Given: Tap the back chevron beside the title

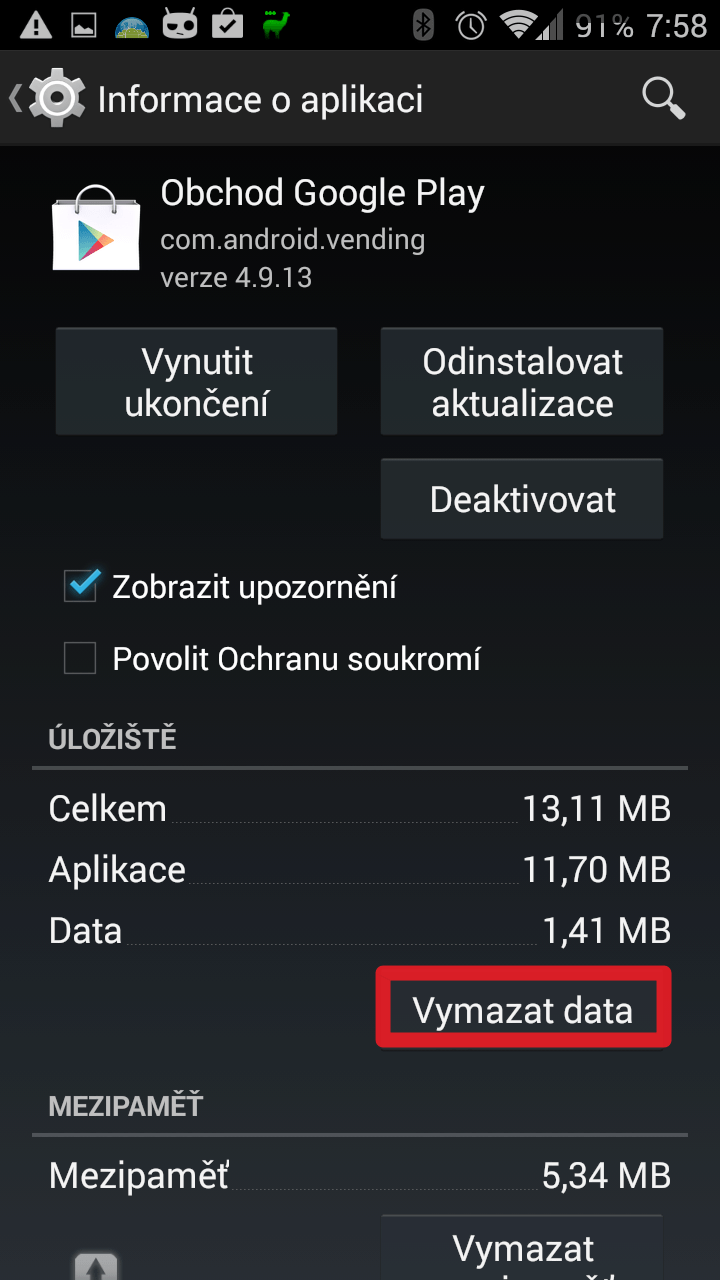Looking at the screenshot, I should (16, 98).
